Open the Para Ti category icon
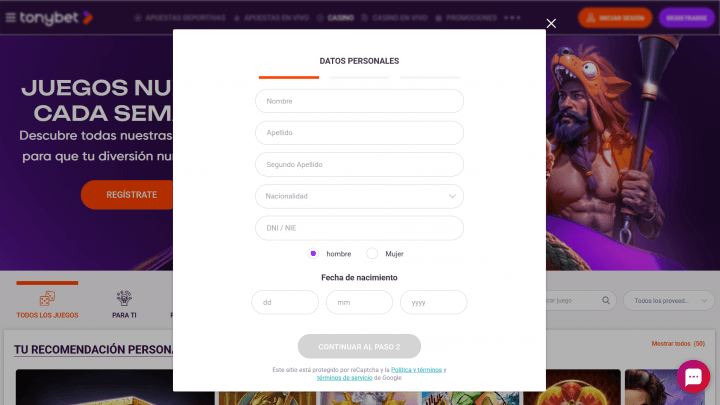Viewport: 720px width, 405px height. click(x=124, y=298)
